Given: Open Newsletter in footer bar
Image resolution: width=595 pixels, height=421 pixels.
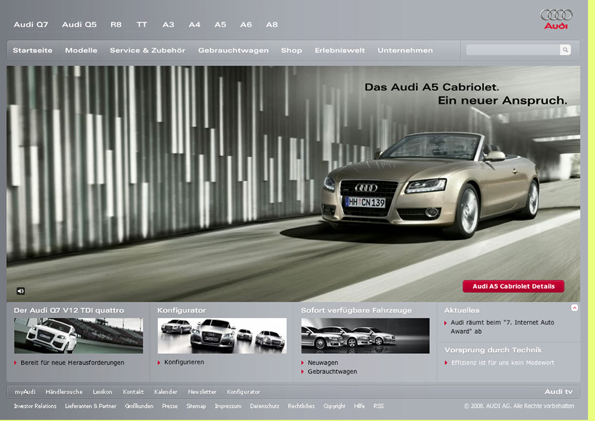Looking at the screenshot, I should [202, 392].
